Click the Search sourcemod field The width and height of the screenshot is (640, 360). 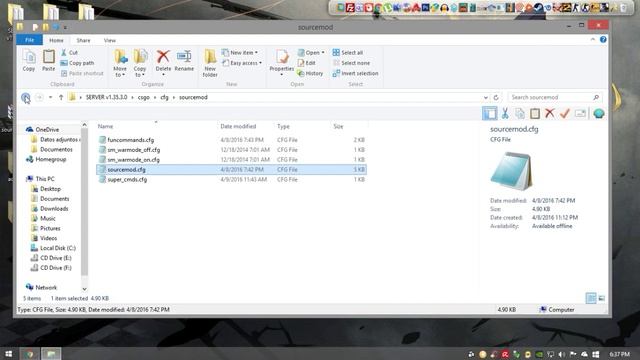coord(555,98)
